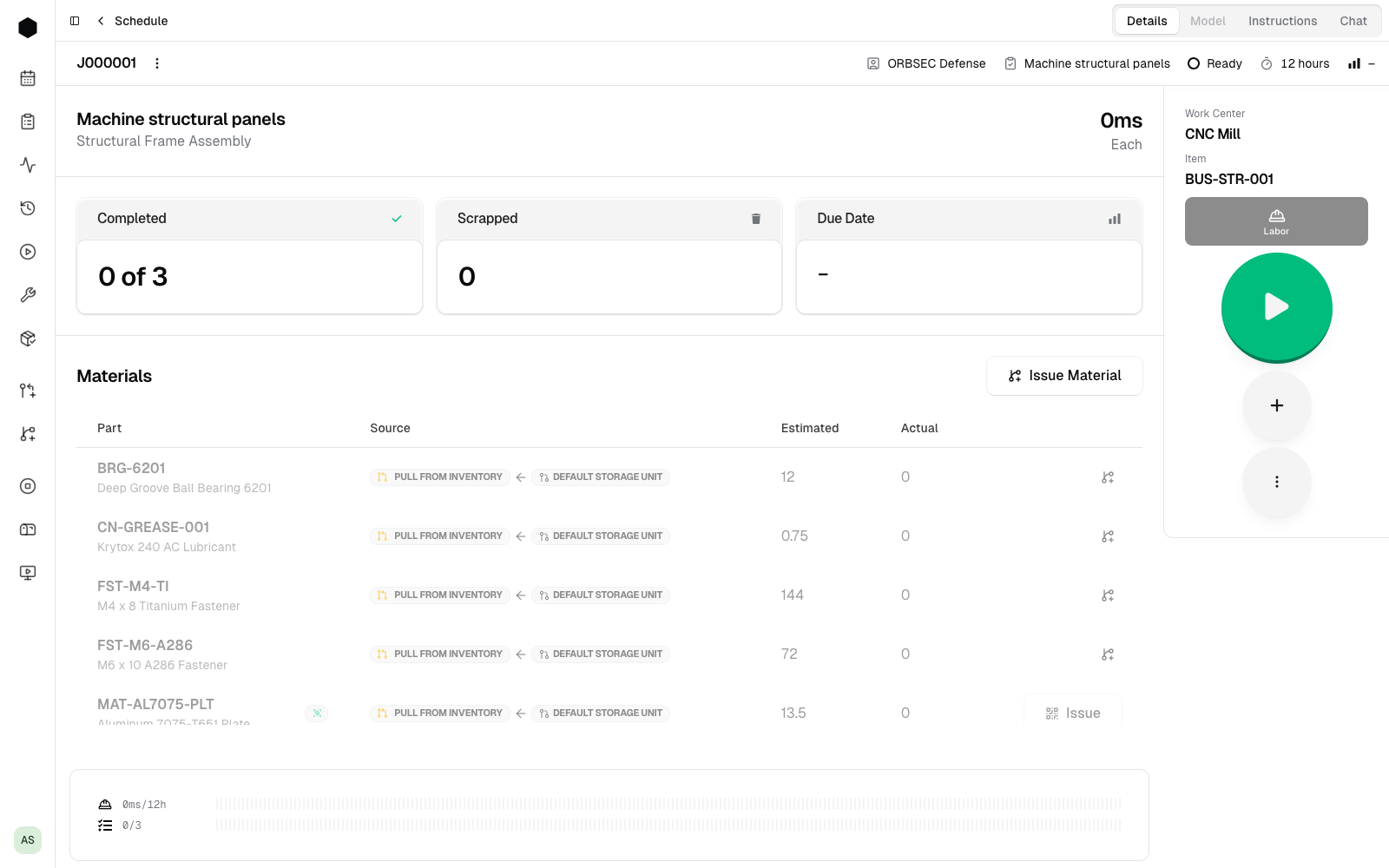1389x868 pixels.
Task: Click Pull From Inventory badge for FST-M4-TI
Action: coord(440,595)
